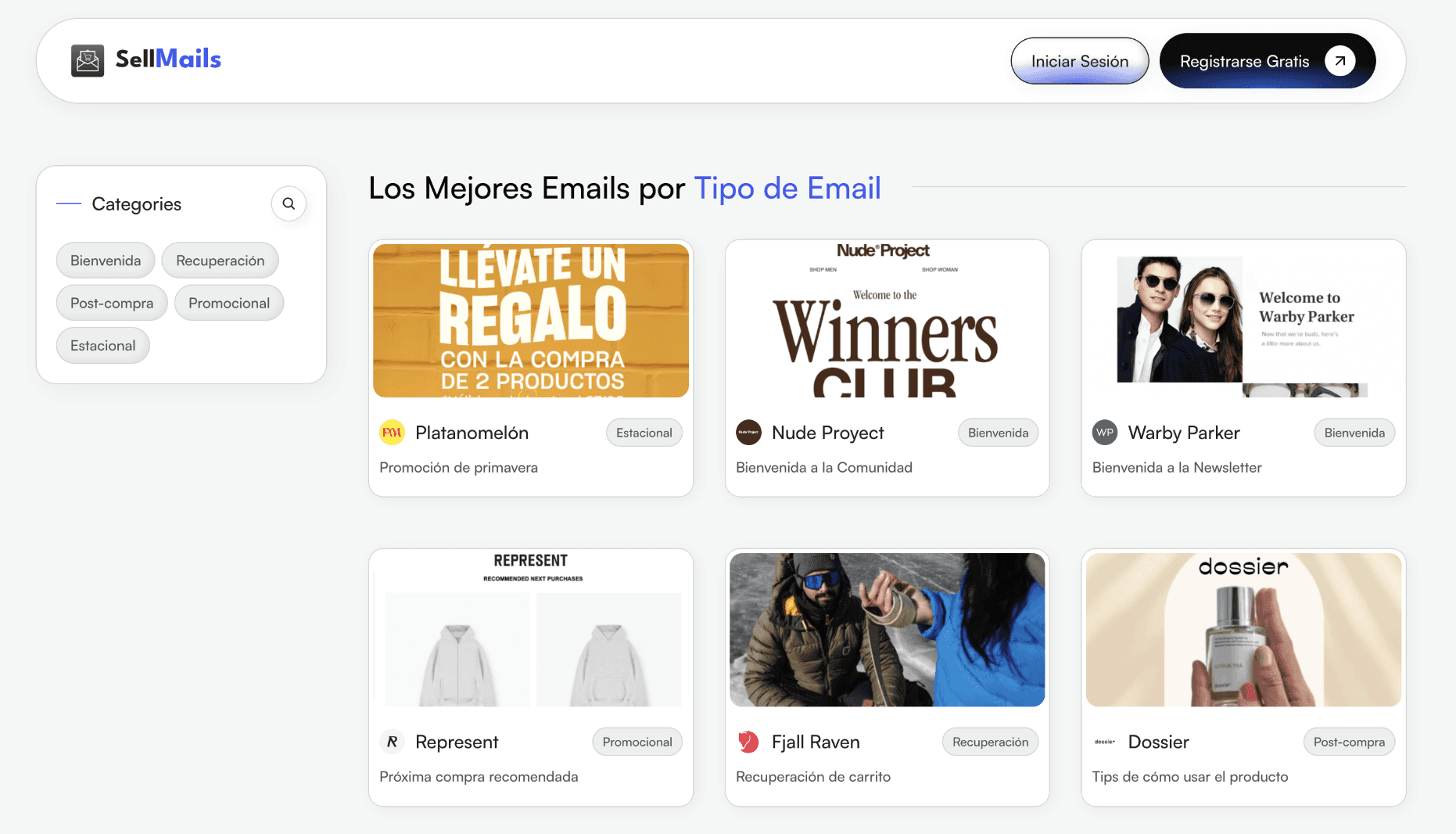The height and width of the screenshot is (834, 1456).
Task: Open the Categories search magnifier icon
Action: click(289, 203)
